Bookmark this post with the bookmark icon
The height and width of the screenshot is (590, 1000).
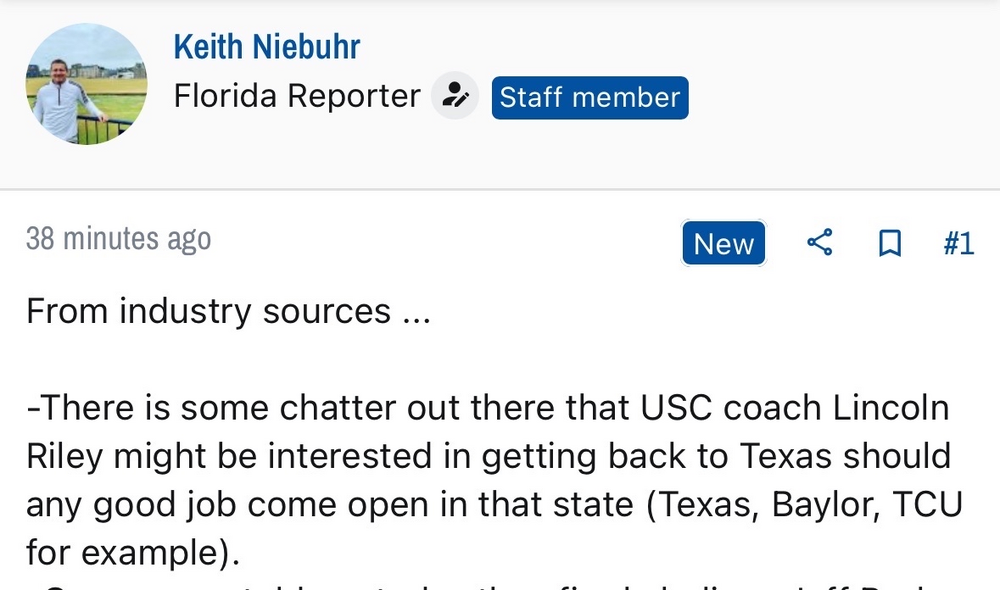coord(889,243)
